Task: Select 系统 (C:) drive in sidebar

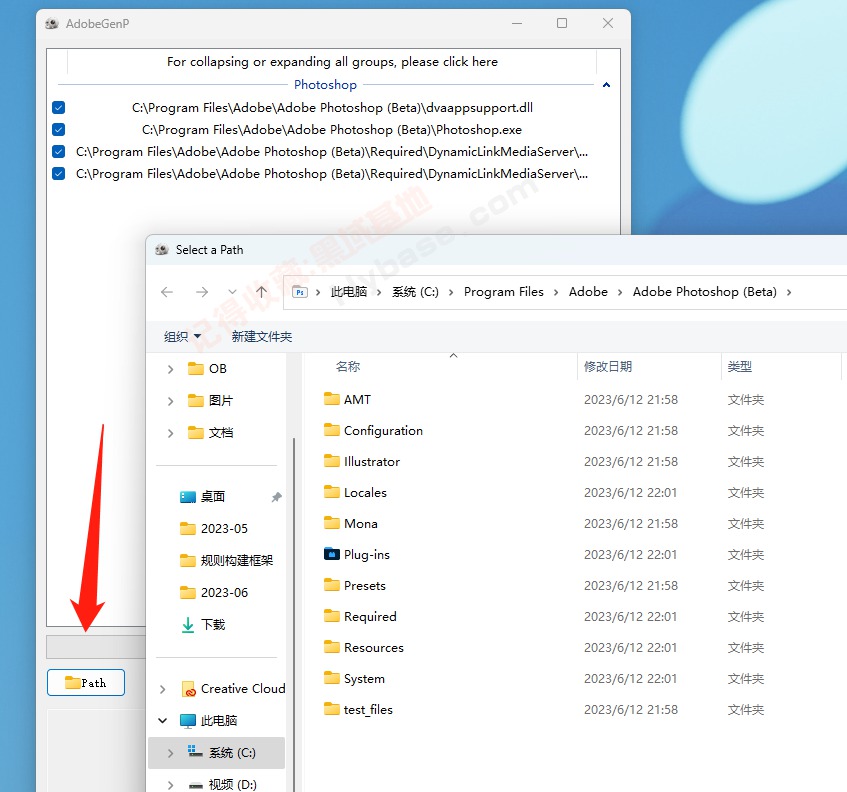Action: [232, 753]
